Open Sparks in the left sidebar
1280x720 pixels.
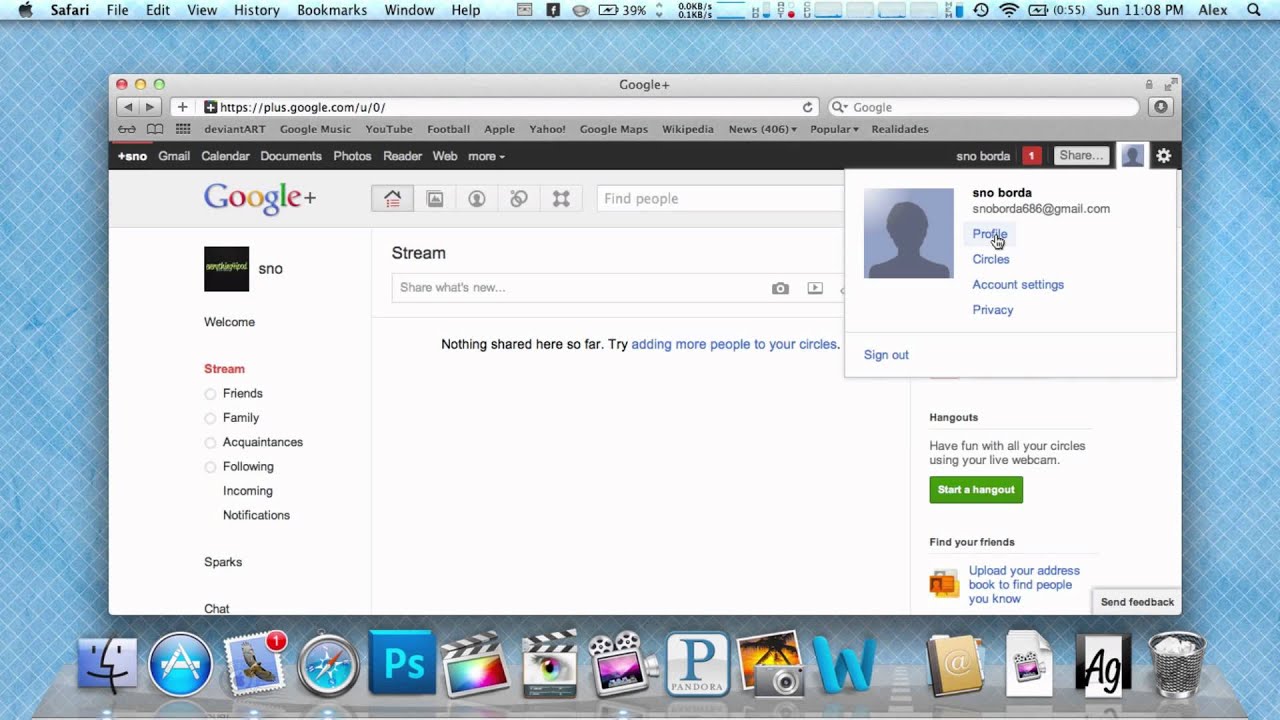223,562
